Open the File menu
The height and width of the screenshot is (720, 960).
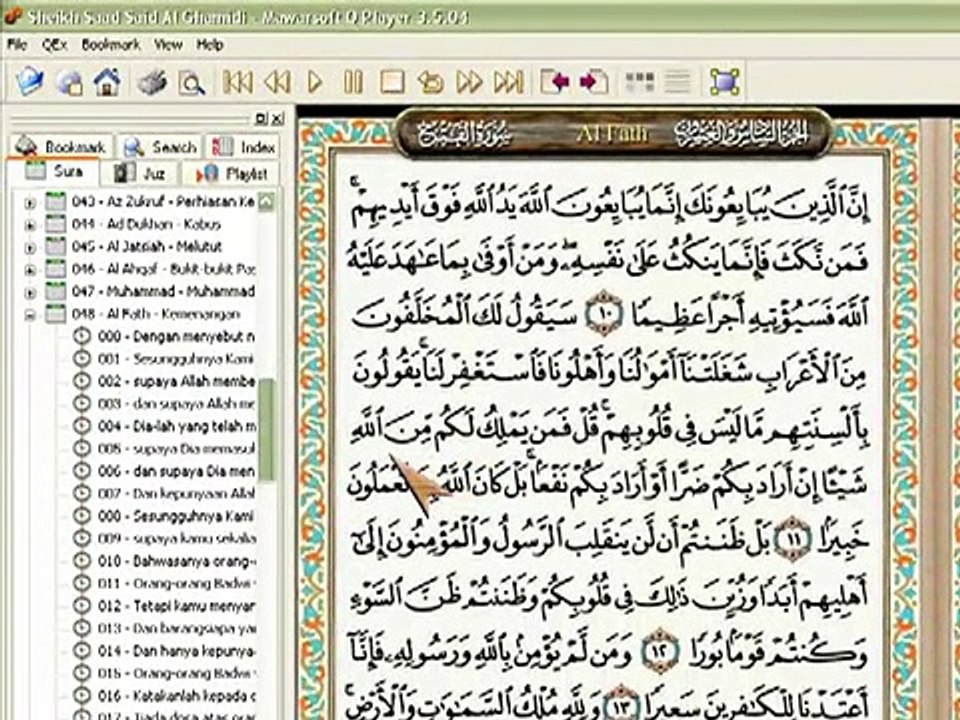point(17,45)
